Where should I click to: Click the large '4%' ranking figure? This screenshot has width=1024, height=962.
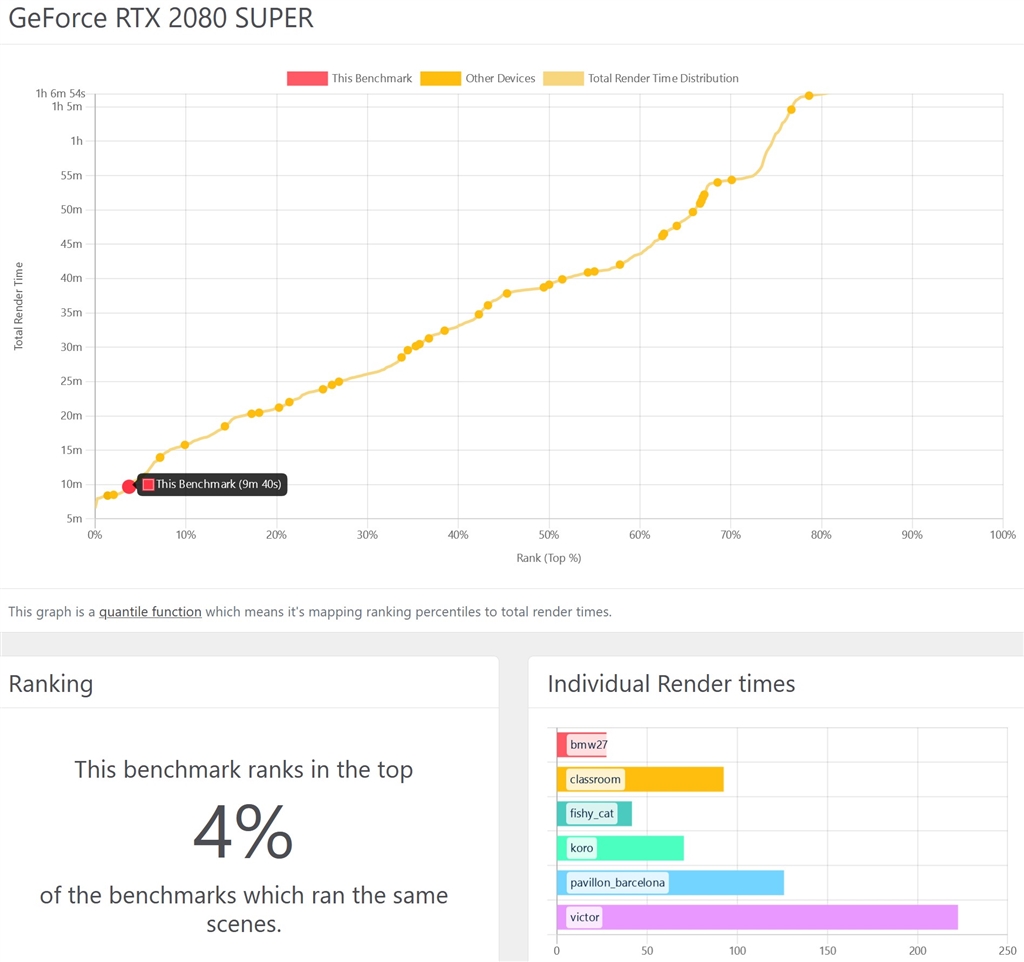[243, 832]
